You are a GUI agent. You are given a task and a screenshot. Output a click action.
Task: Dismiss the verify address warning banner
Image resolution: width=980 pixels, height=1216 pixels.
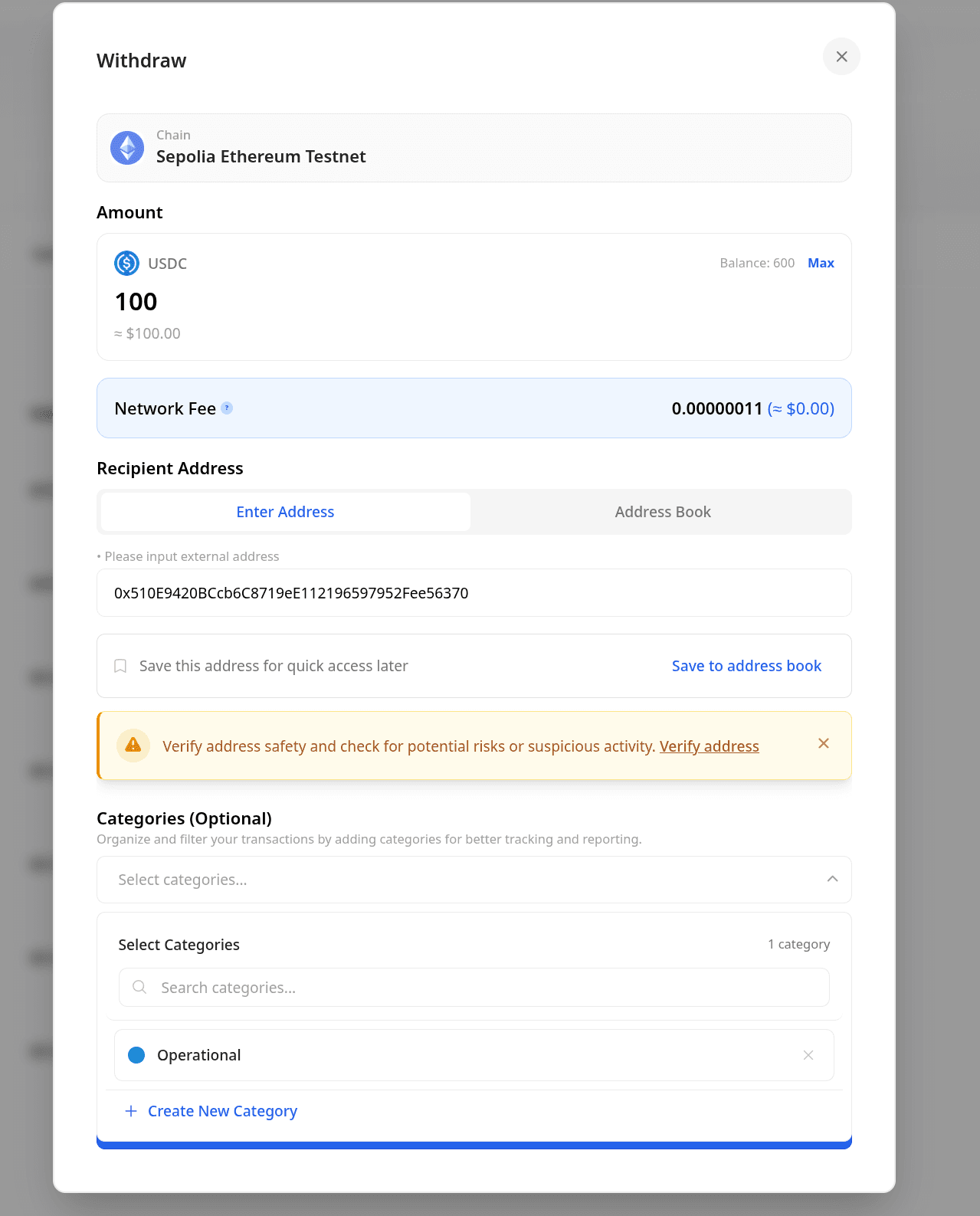pos(824,743)
